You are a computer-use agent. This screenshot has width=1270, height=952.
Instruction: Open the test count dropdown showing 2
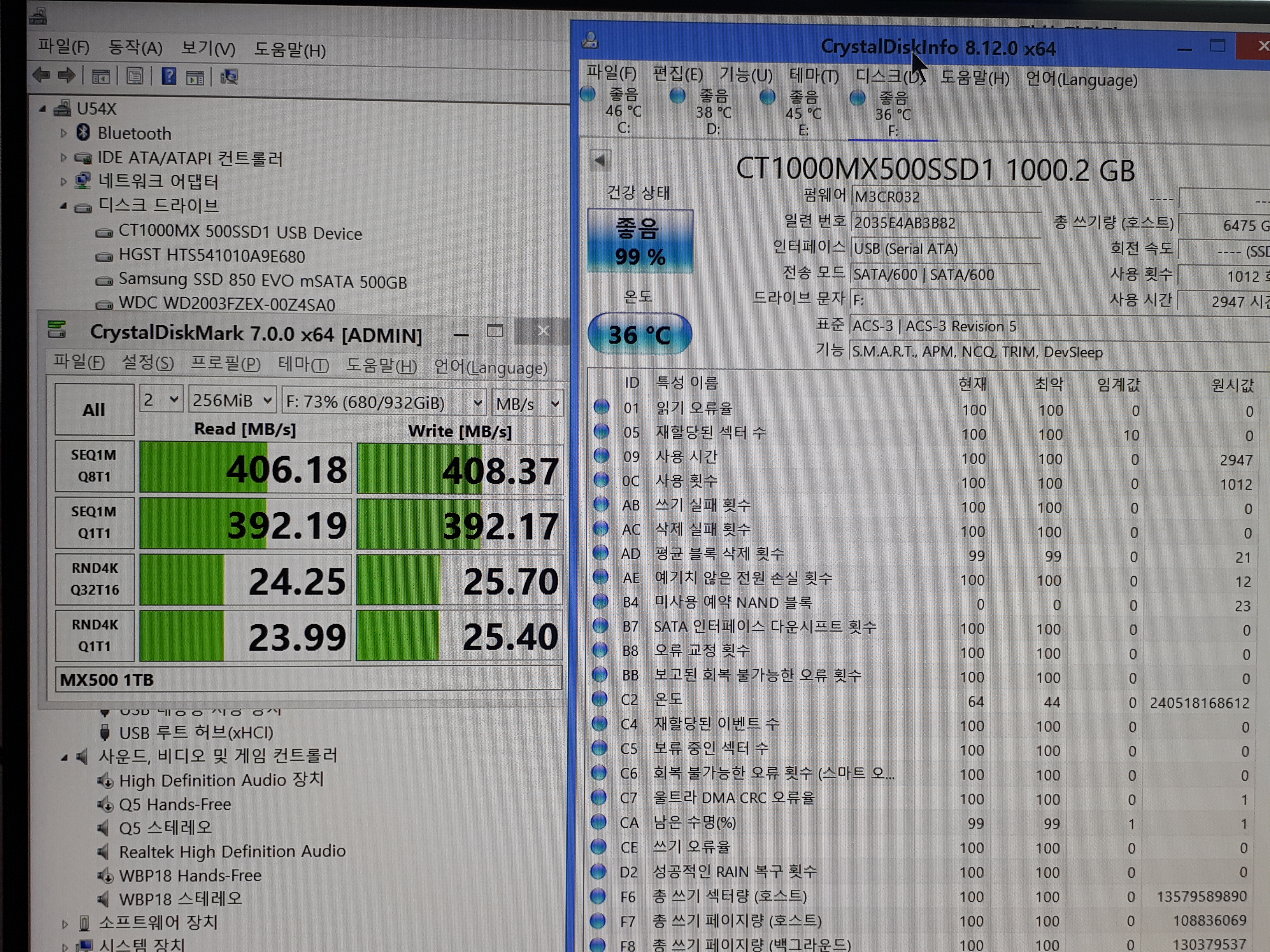tap(161, 400)
